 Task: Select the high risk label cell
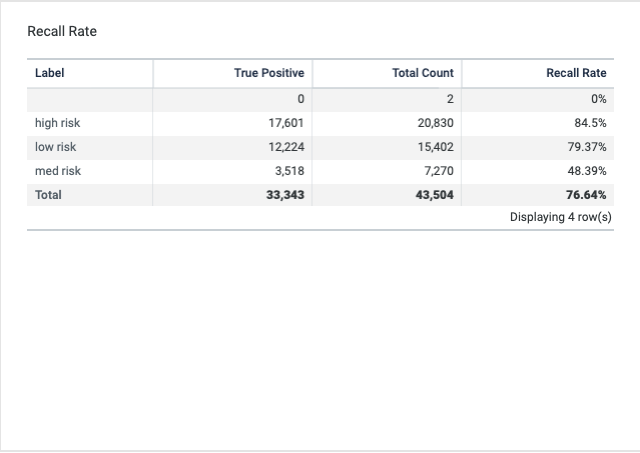point(57,123)
